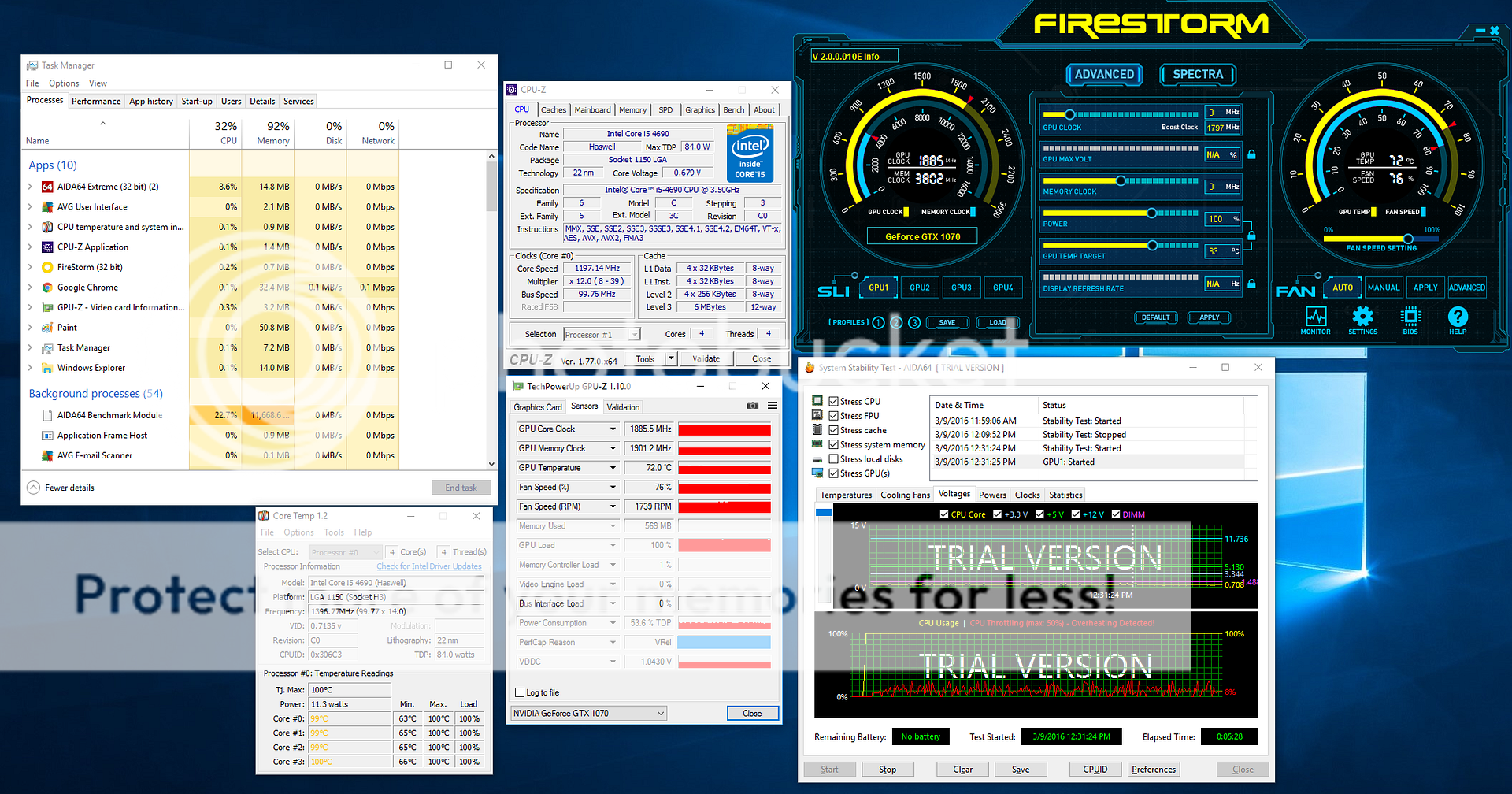This screenshot has height=794, width=1512.
Task: Click the Intel Core i5 logo in CPU-Z
Action: pos(749,153)
